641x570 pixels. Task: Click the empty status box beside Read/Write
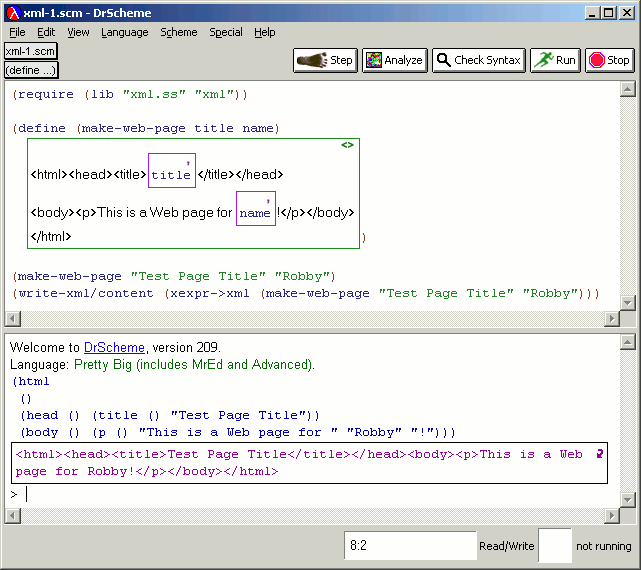(555, 545)
